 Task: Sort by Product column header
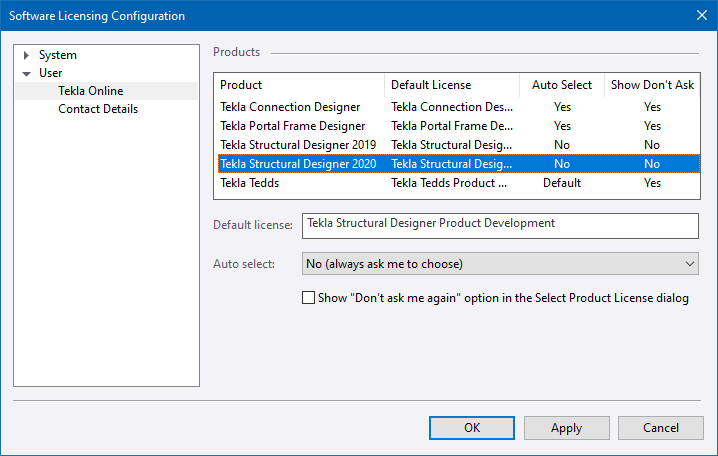coord(300,85)
